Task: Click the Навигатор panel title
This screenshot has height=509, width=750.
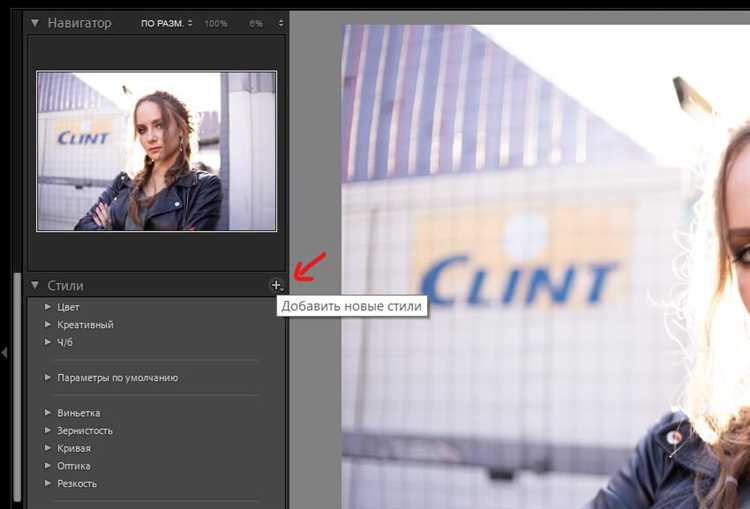Action: [x=79, y=23]
